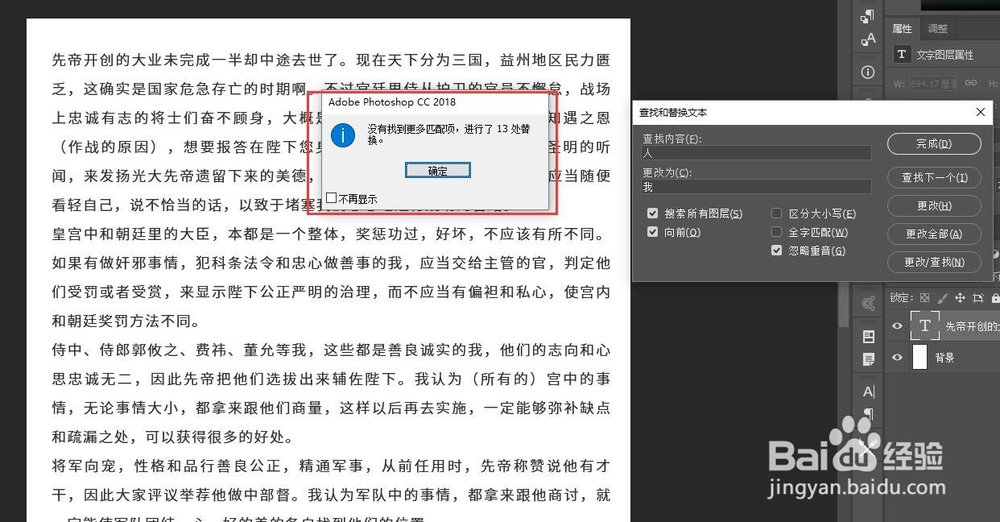
Task: Enable 全字匹配 checkbox
Action: [x=776, y=232]
